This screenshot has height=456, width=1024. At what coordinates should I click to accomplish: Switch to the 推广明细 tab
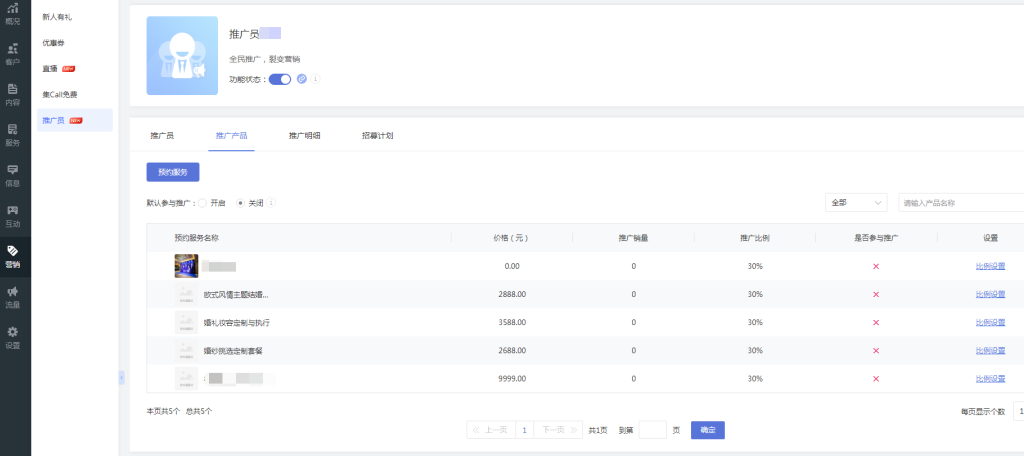(304, 135)
